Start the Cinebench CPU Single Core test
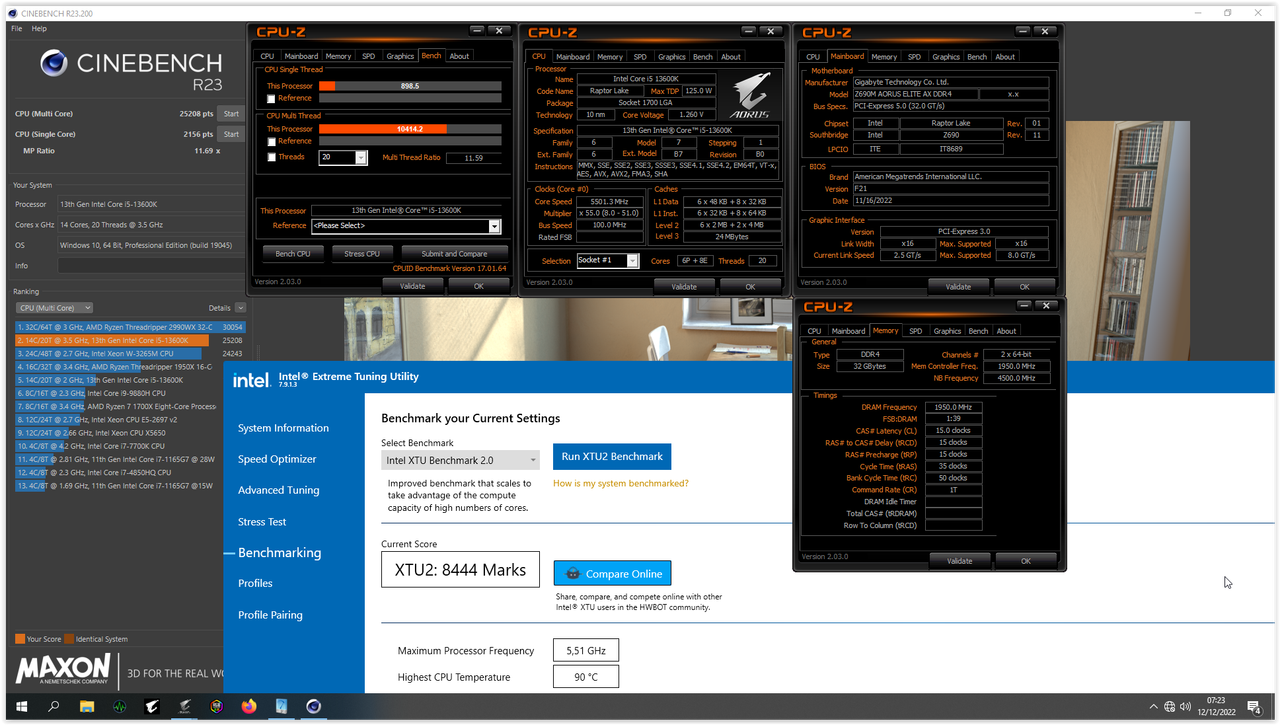This screenshot has height=725, width=1280. point(231,134)
